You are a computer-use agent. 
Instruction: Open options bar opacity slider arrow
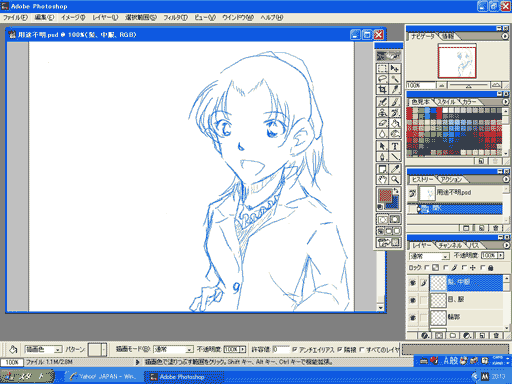point(243,349)
